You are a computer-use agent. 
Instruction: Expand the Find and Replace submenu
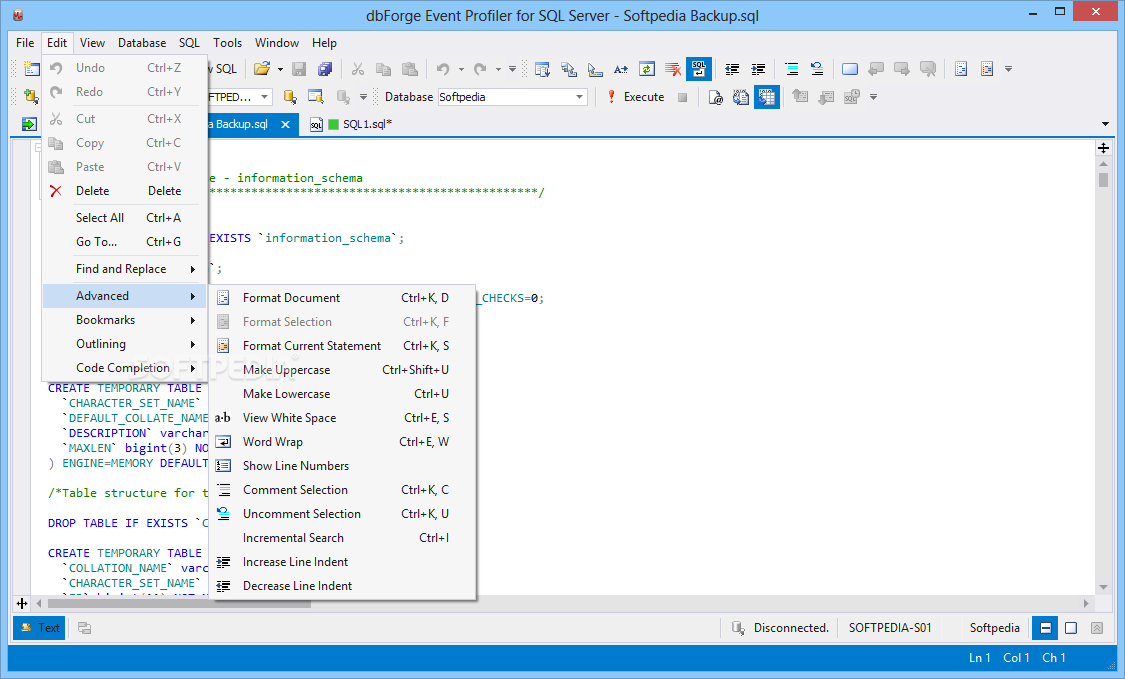[x=125, y=269]
